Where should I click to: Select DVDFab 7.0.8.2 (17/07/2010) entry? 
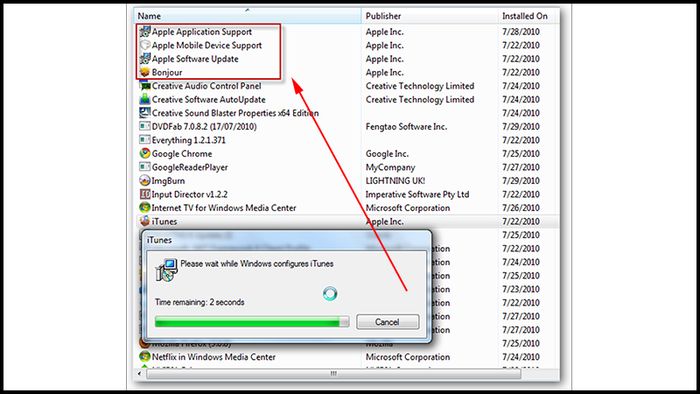204,126
